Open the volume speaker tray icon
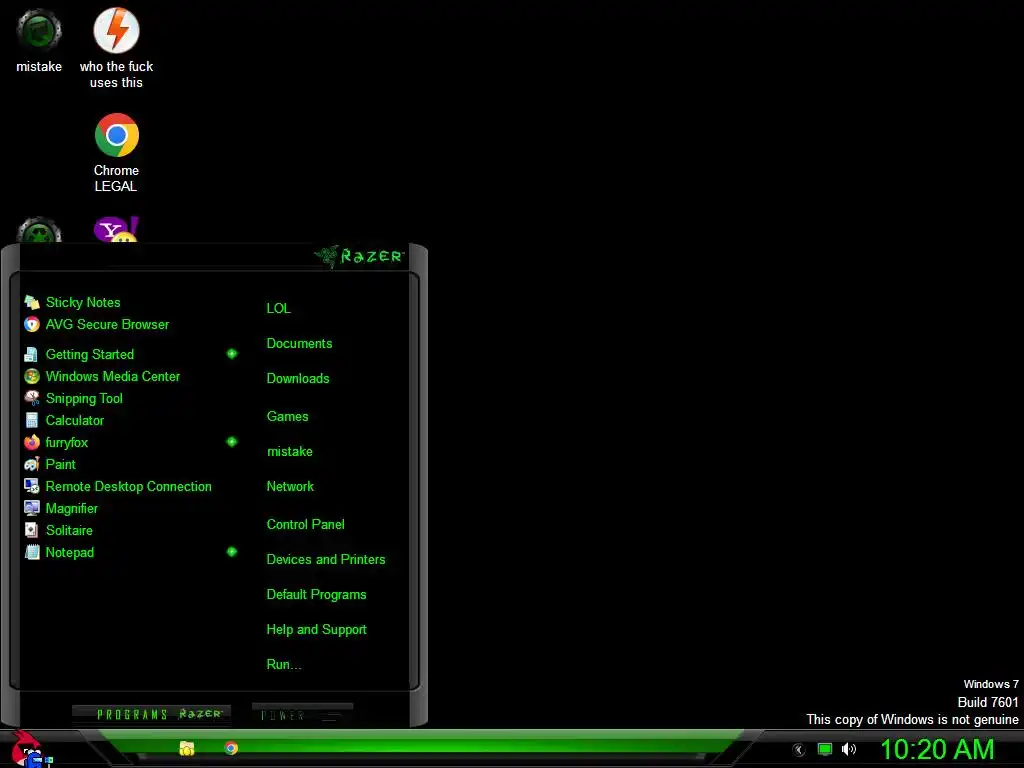 [x=848, y=749]
